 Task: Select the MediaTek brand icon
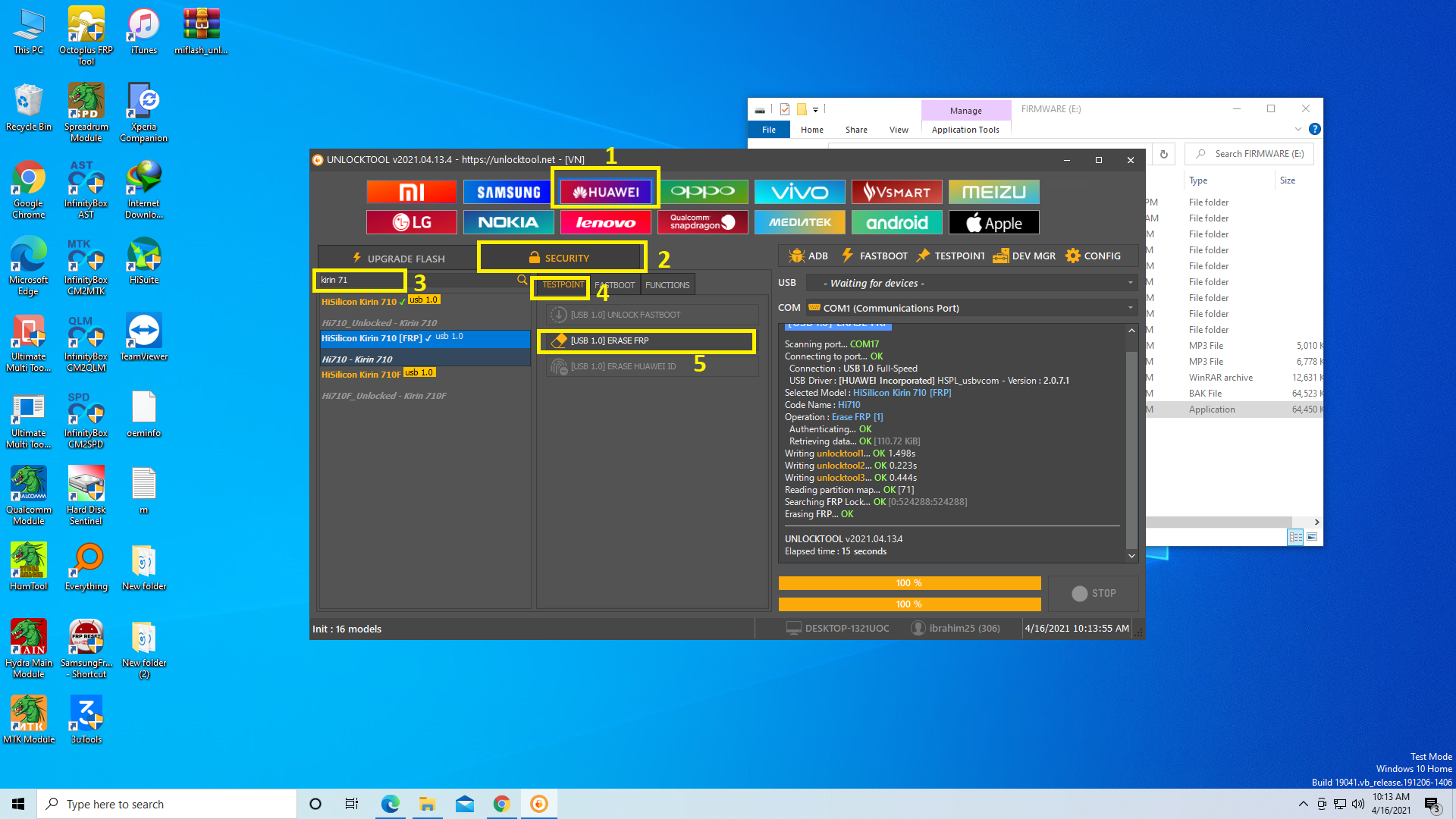(x=799, y=222)
